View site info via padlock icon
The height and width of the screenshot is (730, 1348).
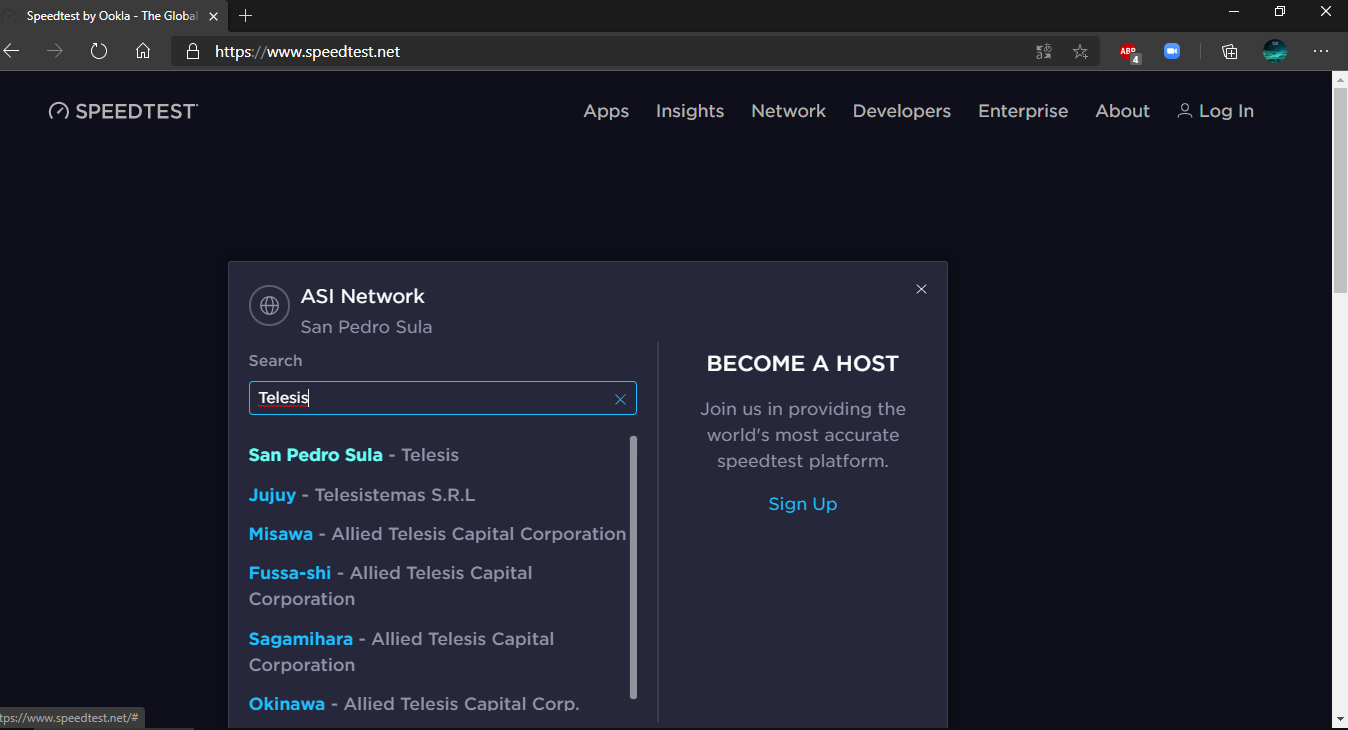tap(193, 51)
